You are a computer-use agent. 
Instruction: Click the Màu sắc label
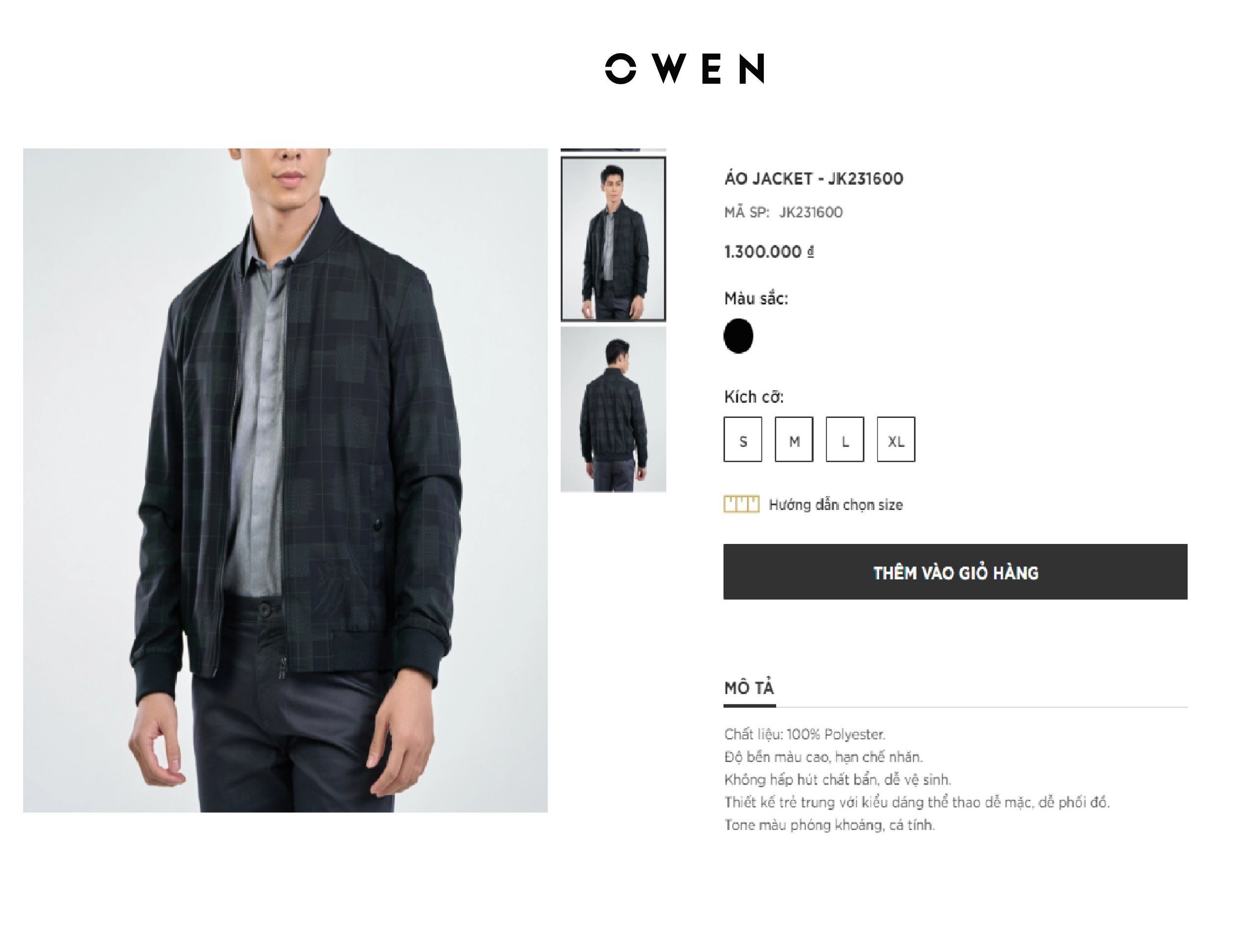tap(756, 298)
